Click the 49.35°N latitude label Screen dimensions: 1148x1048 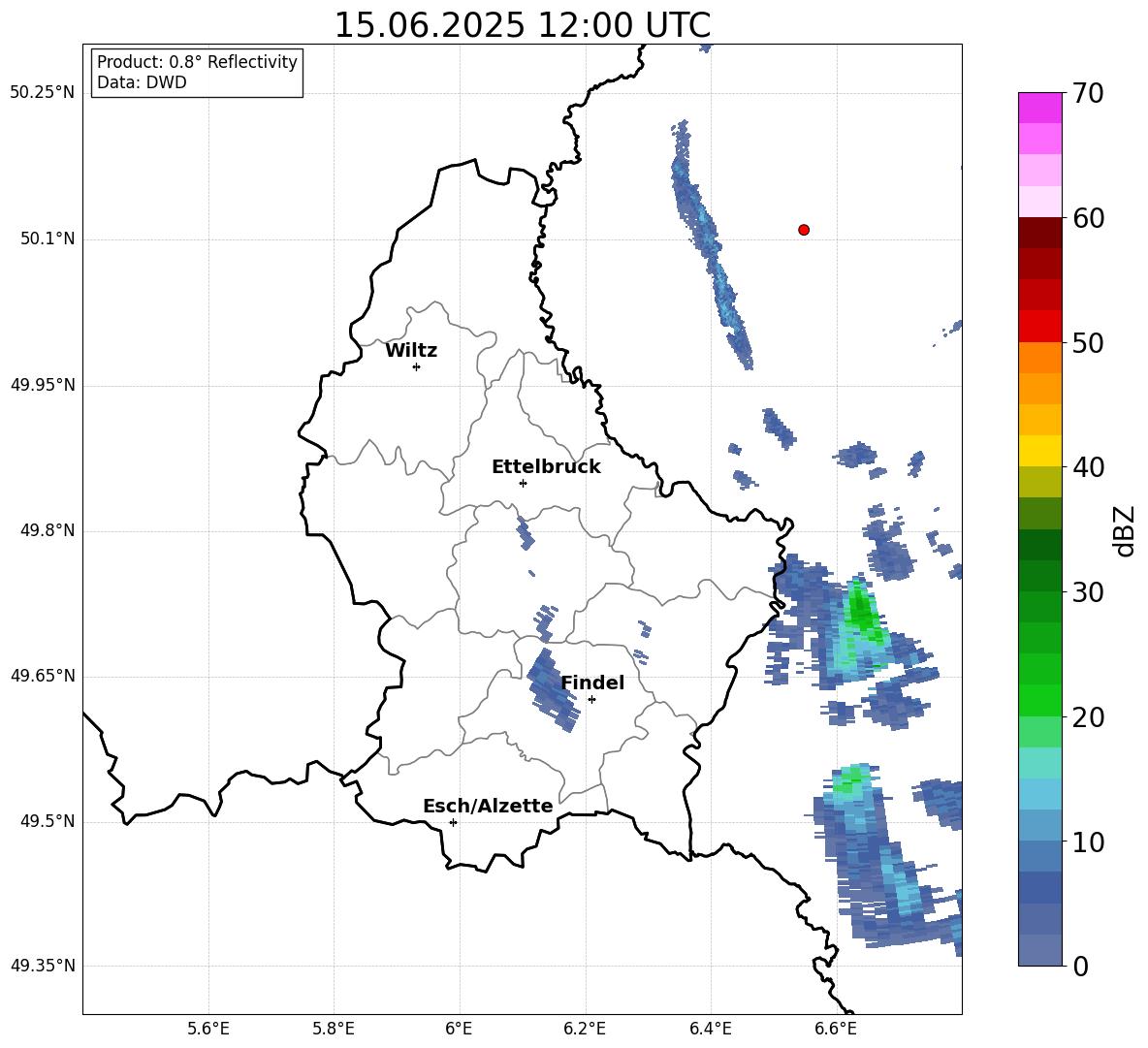pos(43,966)
